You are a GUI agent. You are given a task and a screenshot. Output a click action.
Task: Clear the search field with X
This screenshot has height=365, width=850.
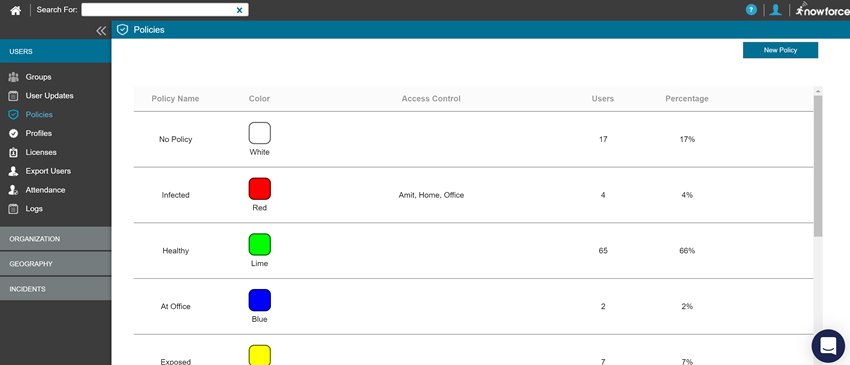coord(239,10)
